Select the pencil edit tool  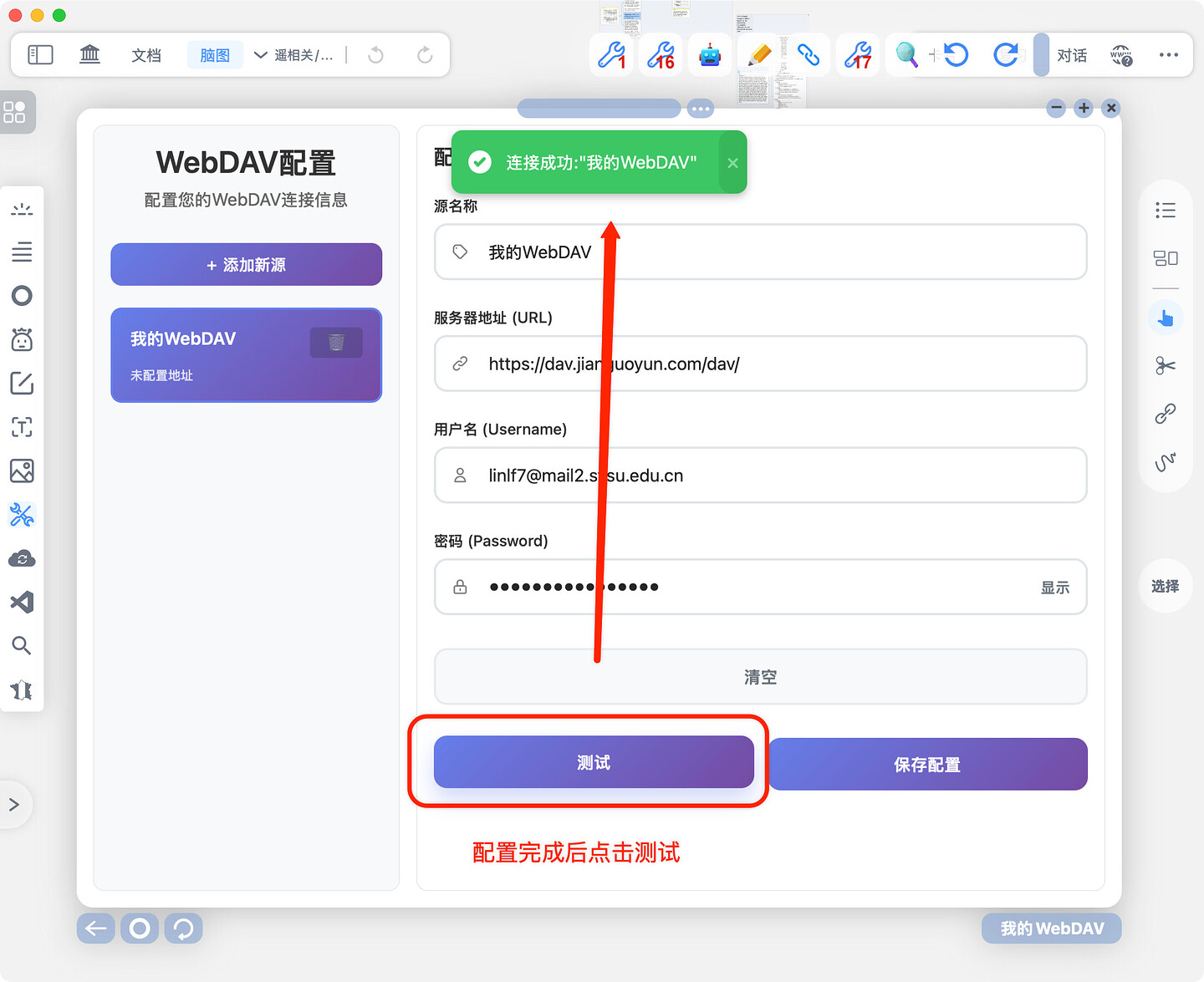click(x=759, y=55)
